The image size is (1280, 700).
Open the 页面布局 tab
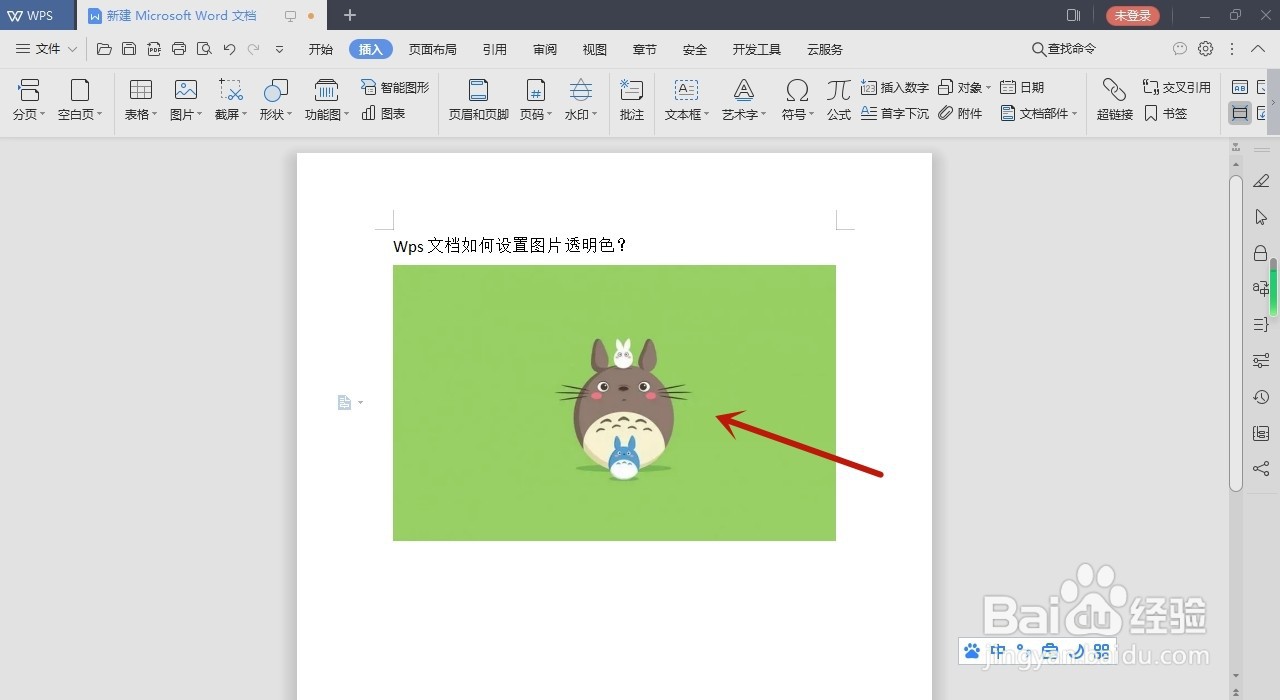[433, 49]
